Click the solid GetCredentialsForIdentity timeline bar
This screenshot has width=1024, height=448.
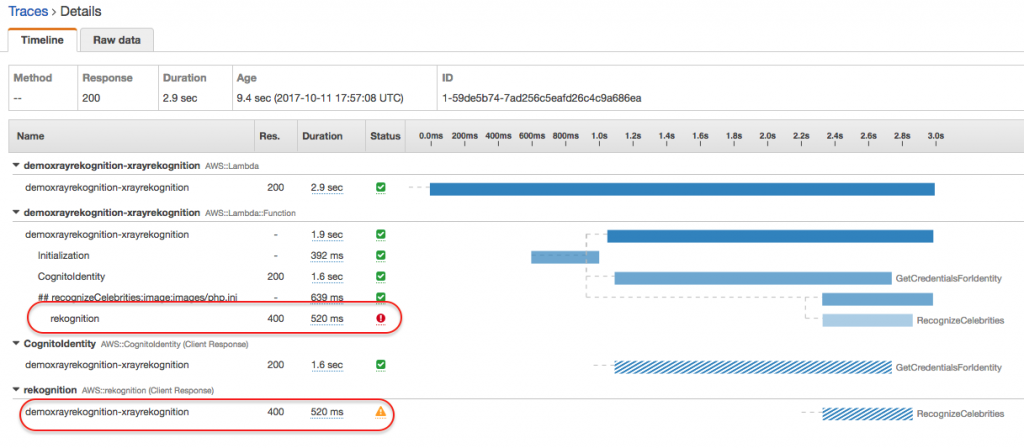pos(753,278)
